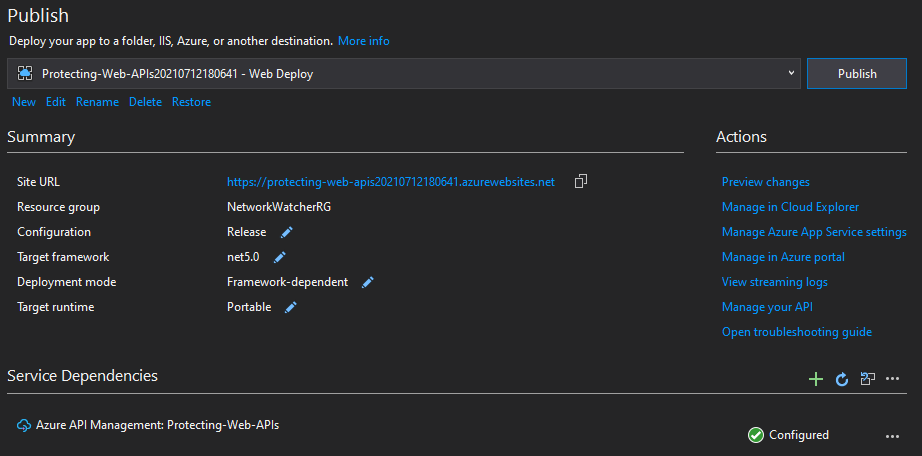Edit Deployment mode pencil icon
The height and width of the screenshot is (456, 922).
click(x=368, y=282)
